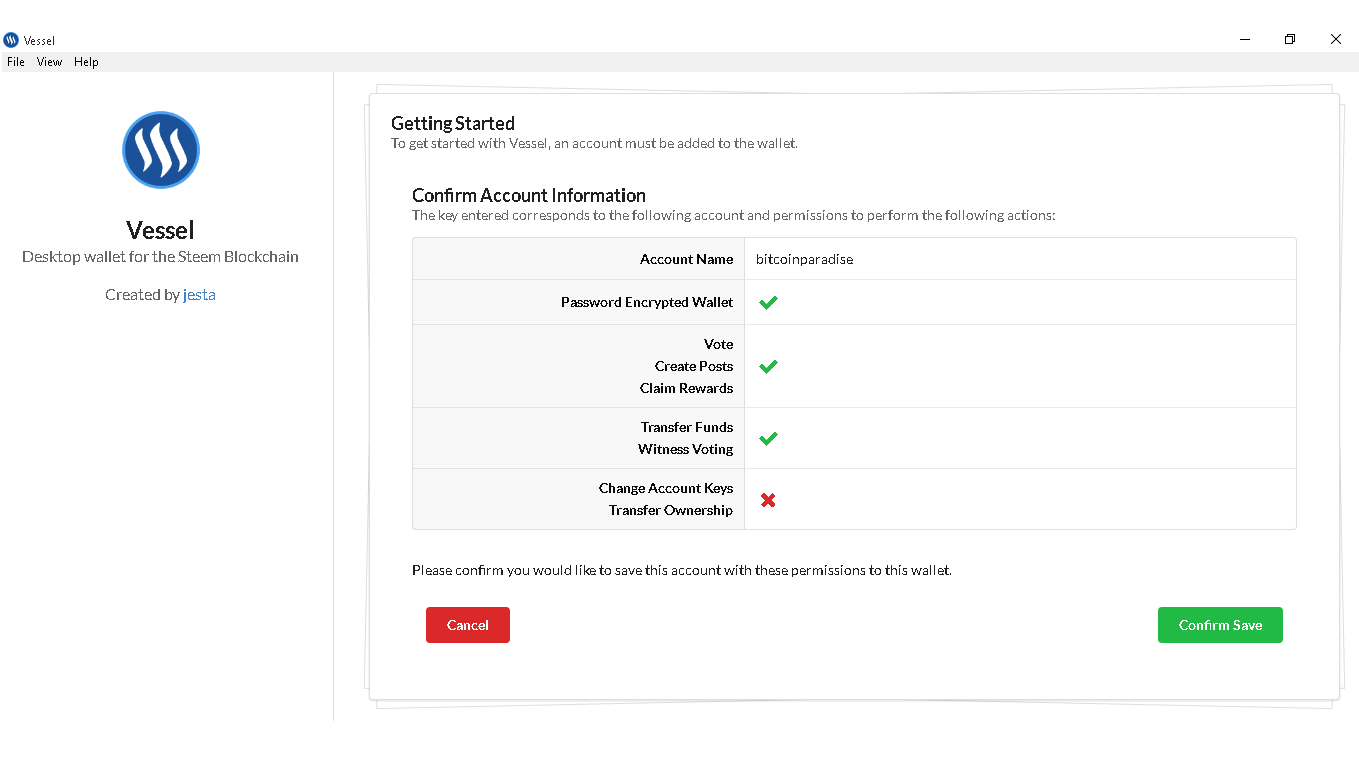Viewport: 1359px width, 784px height.
Task: Click the Steem logo in the sidebar
Action: click(161, 150)
